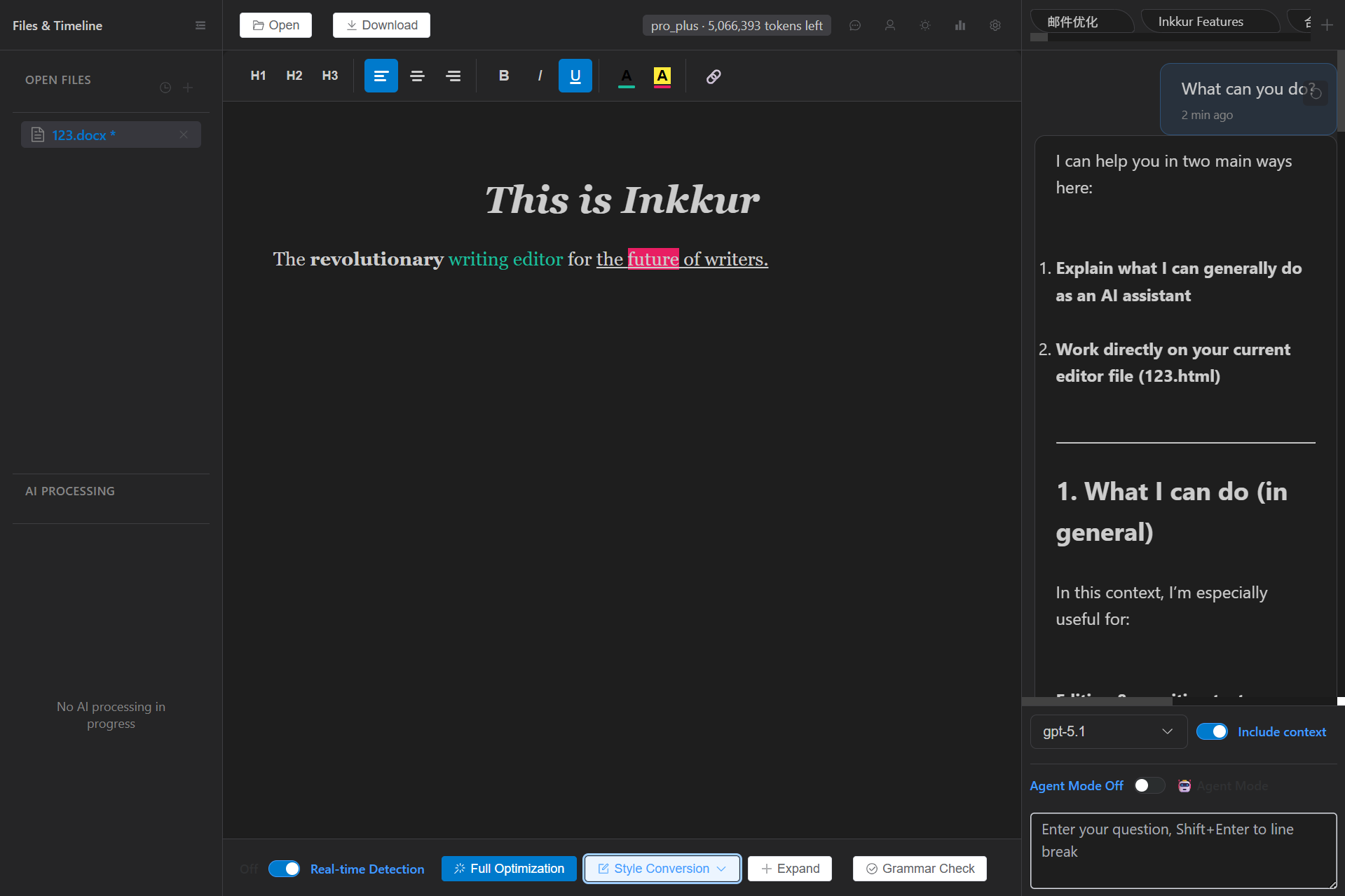Screen dimensions: 1345x896
Task: View usage statistics via bar chart icon
Action: 960,25
